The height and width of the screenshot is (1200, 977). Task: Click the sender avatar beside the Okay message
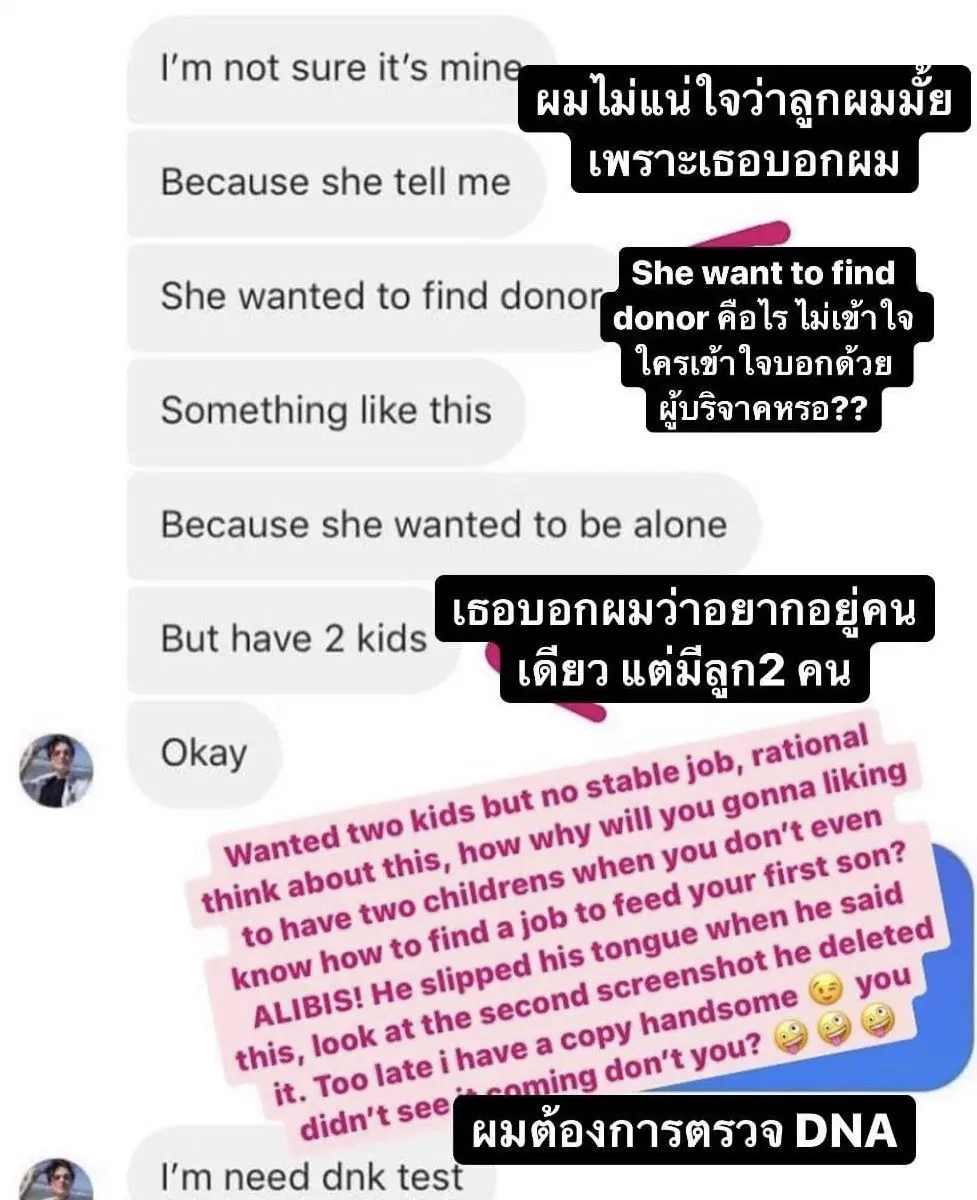click(57, 771)
